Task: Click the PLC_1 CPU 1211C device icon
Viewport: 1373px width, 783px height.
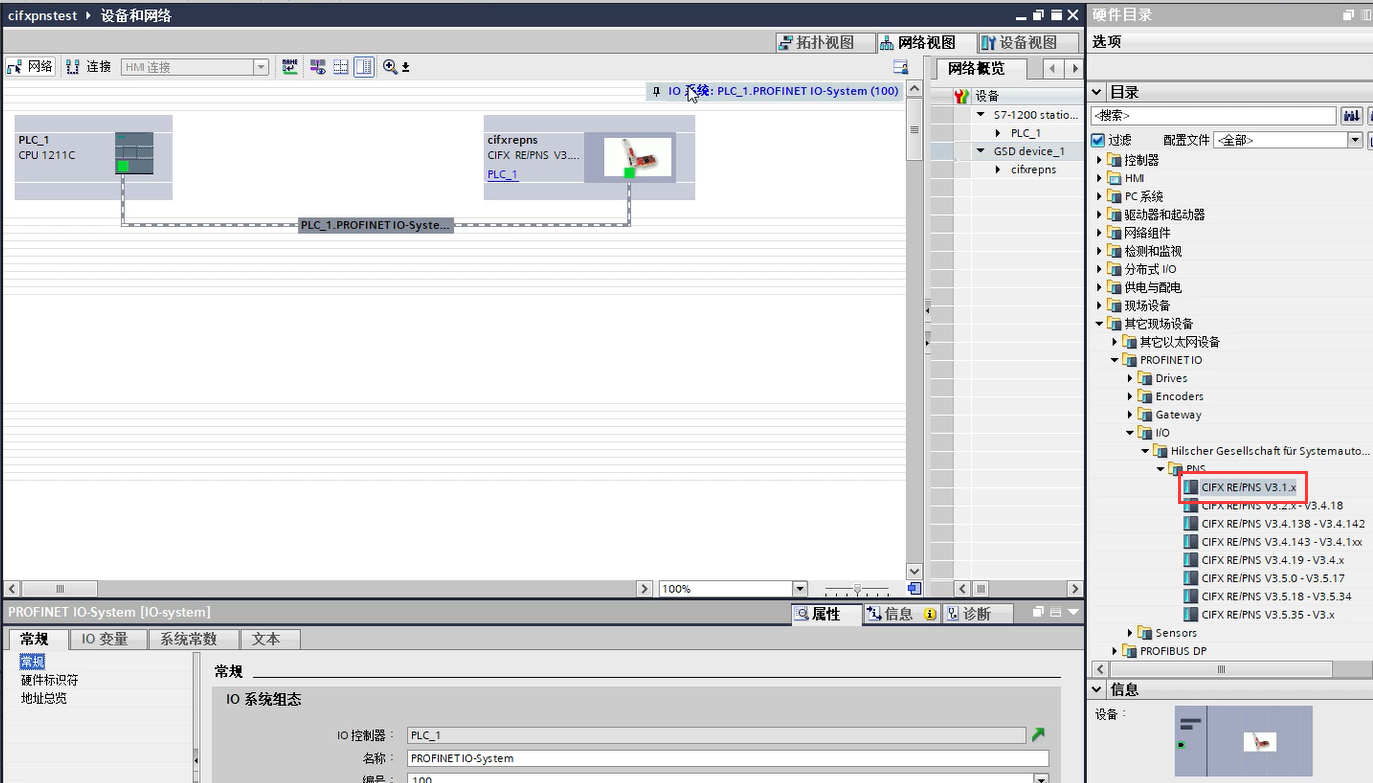Action: pos(134,153)
